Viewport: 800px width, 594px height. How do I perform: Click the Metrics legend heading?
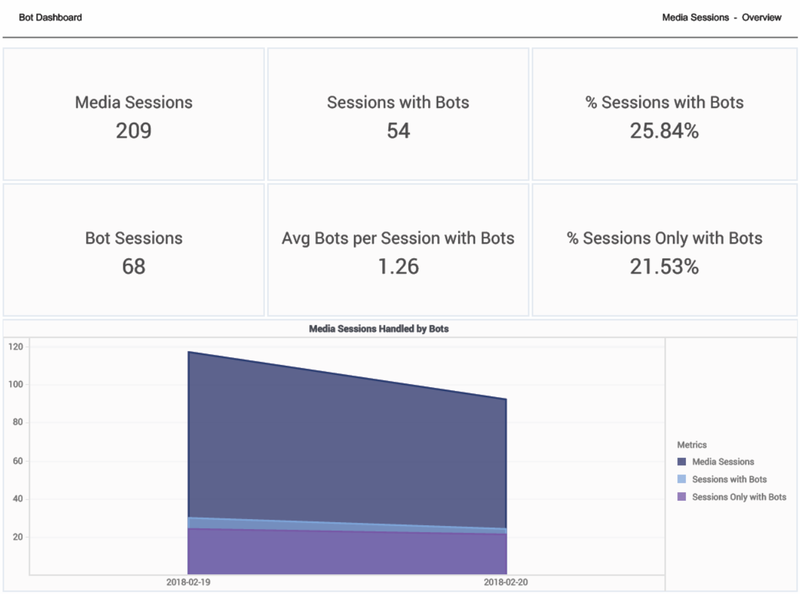(692, 445)
